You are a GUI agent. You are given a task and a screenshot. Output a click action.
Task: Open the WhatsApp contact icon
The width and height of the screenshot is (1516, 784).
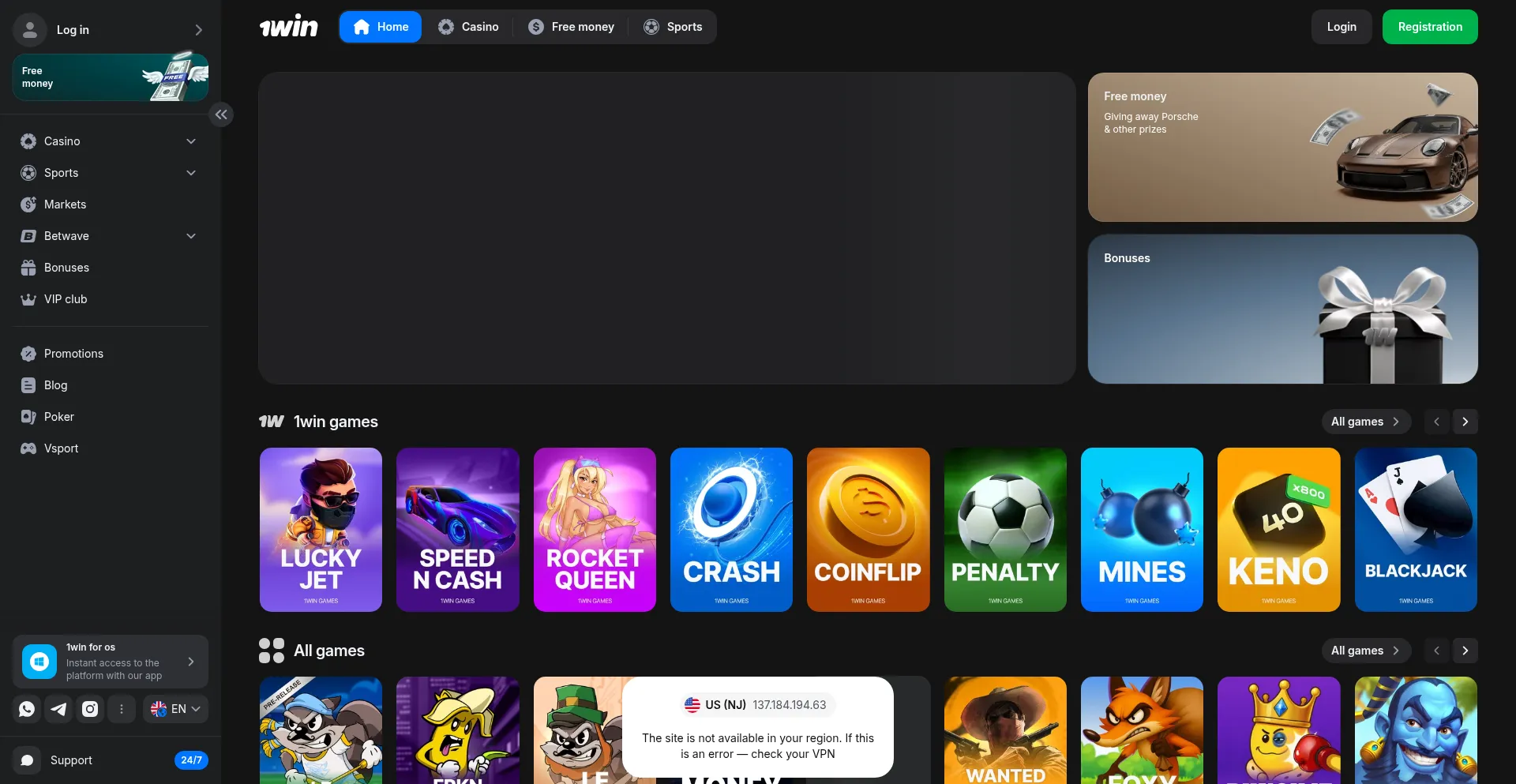point(27,709)
